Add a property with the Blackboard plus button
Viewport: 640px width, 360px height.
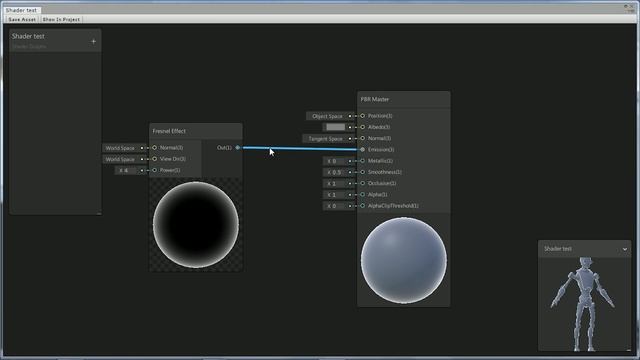93,41
